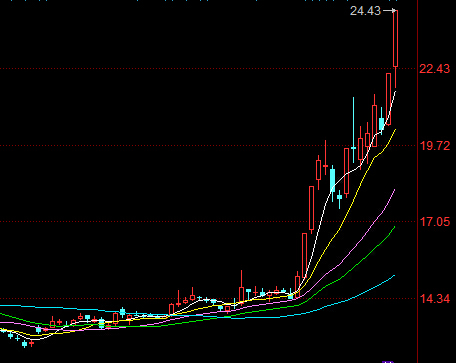Select the yellow moving average line's end
The height and width of the screenshot is (363, 456).
click(395, 130)
